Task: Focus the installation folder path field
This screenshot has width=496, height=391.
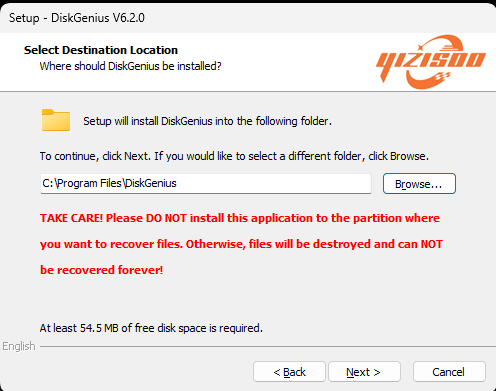Action: coord(206,183)
